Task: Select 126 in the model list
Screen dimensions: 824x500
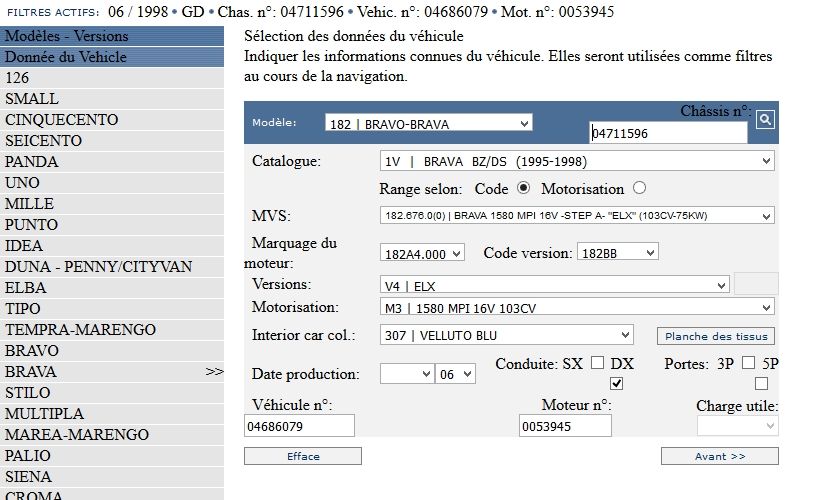Action: pos(112,78)
